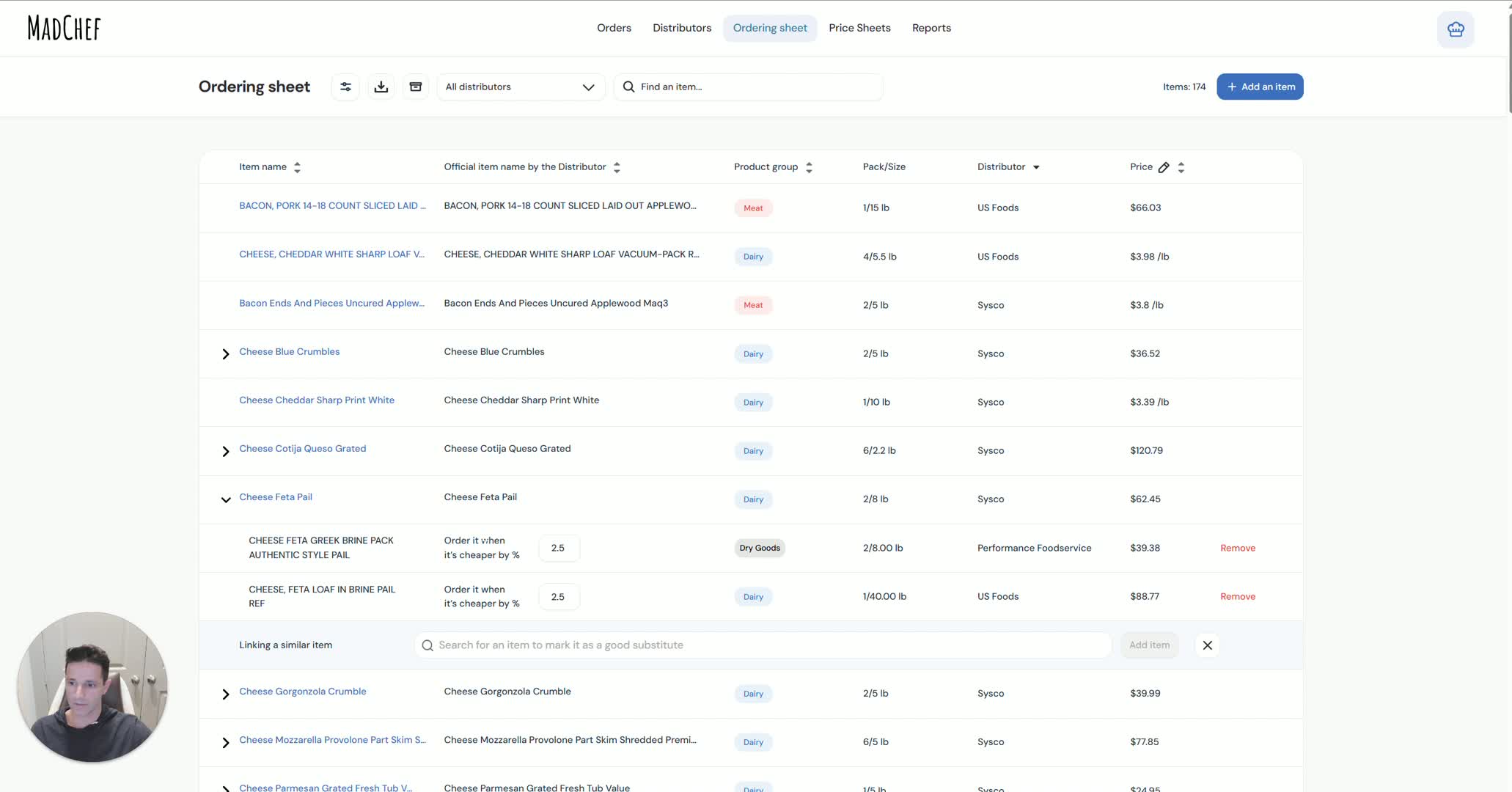The image size is (1512, 792).
Task: Remove the US Foods feta loaf substitute
Action: coord(1238,596)
